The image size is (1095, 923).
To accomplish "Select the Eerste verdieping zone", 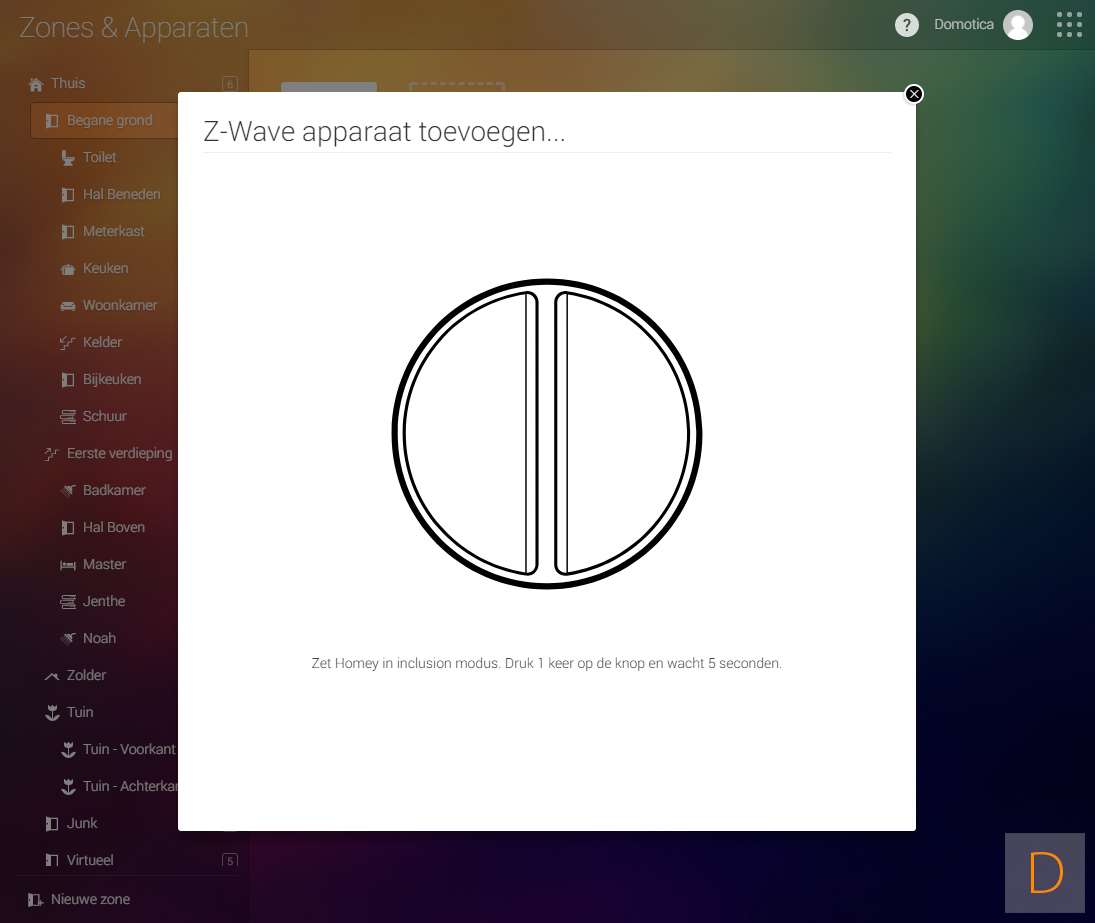I will (119, 453).
